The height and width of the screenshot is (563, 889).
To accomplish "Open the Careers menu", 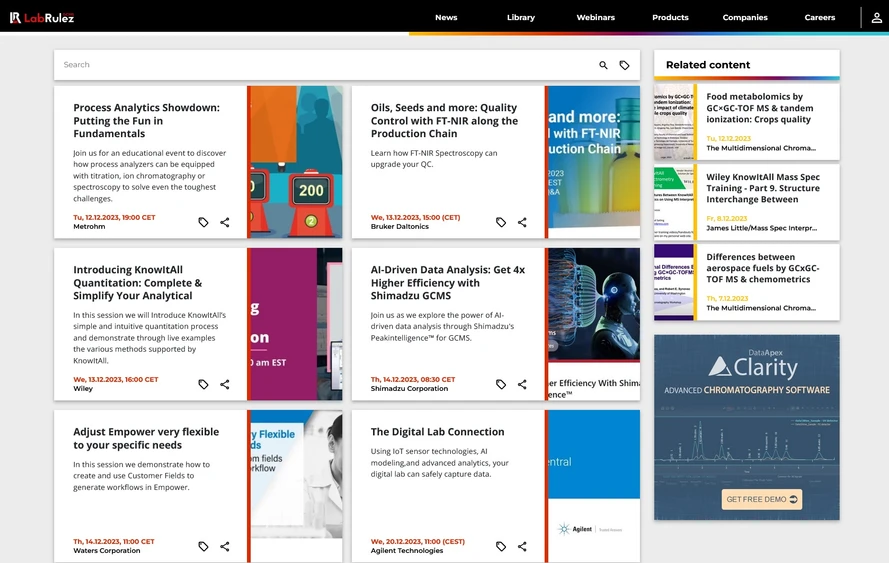I will (820, 18).
